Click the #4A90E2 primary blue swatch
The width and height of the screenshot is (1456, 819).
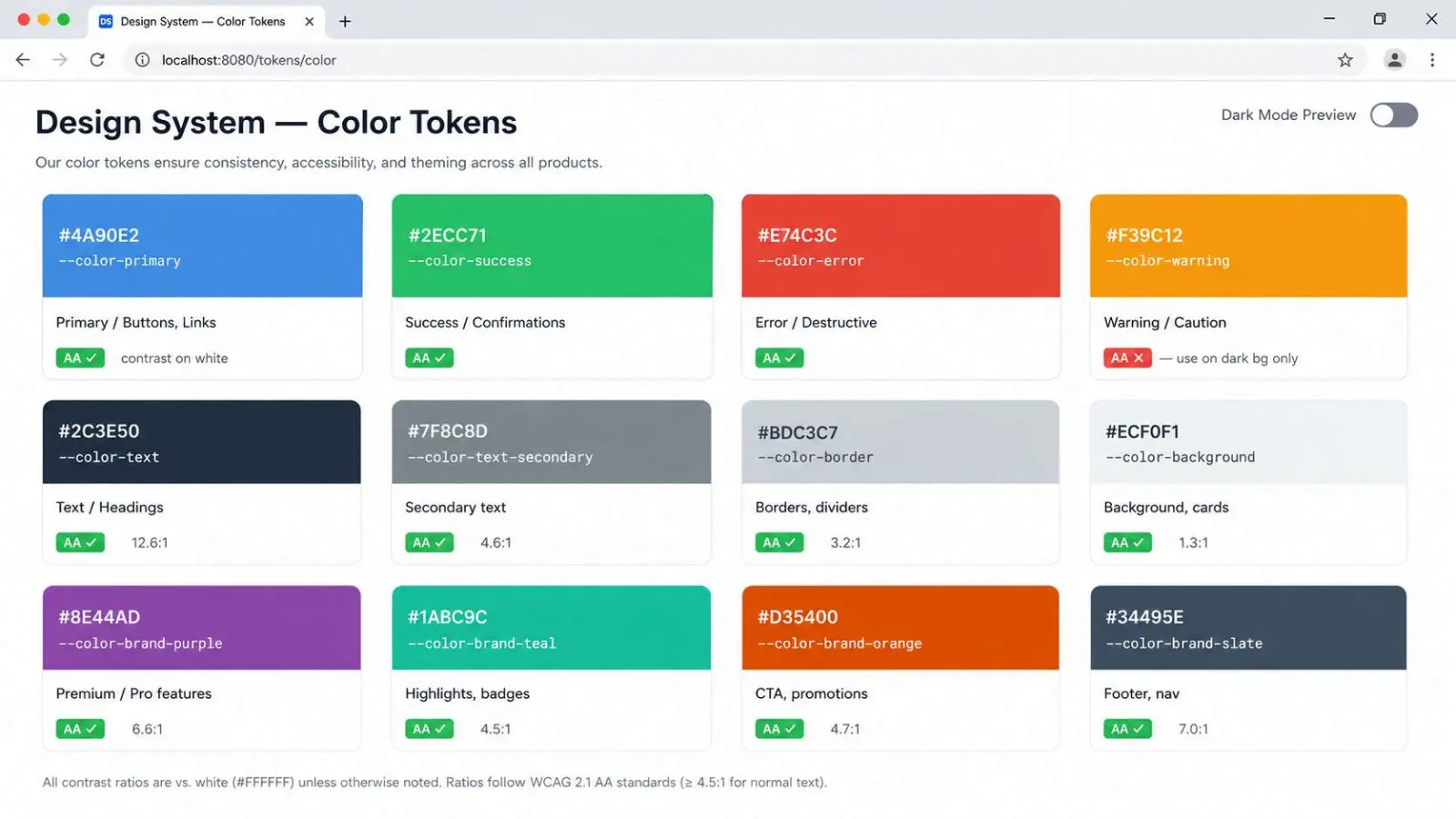(202, 246)
